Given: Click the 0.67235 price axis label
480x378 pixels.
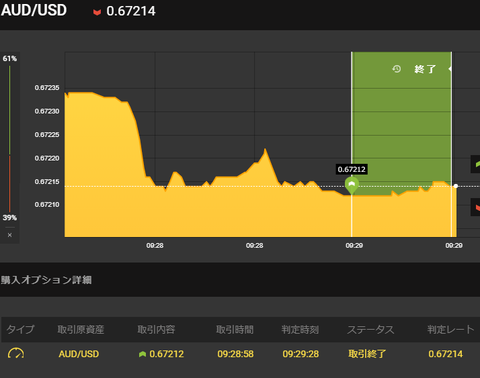Looking at the screenshot, I should tap(47, 88).
